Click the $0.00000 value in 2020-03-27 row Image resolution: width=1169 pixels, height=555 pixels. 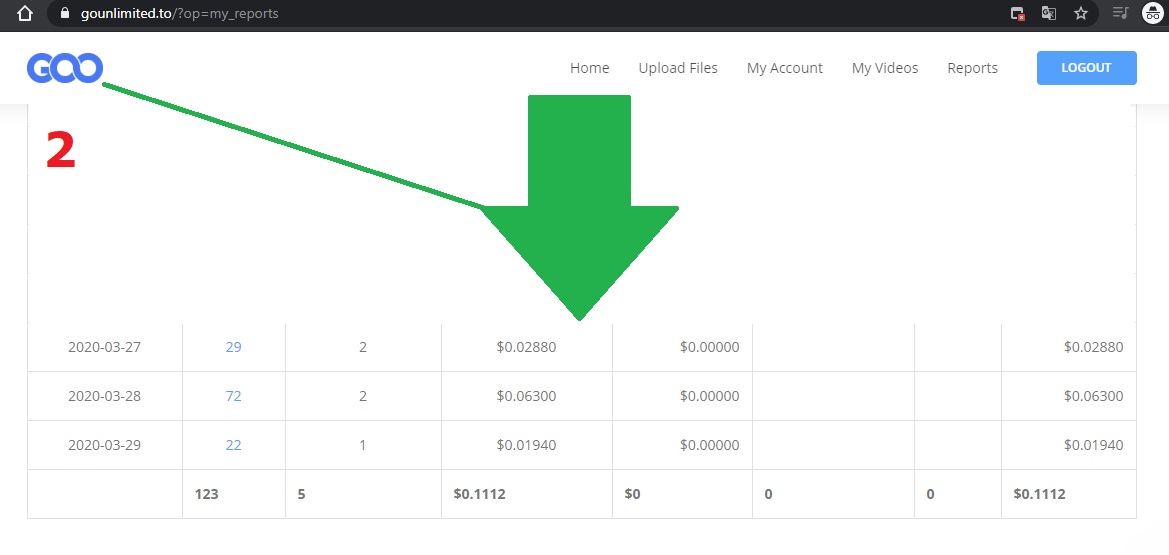tap(709, 347)
